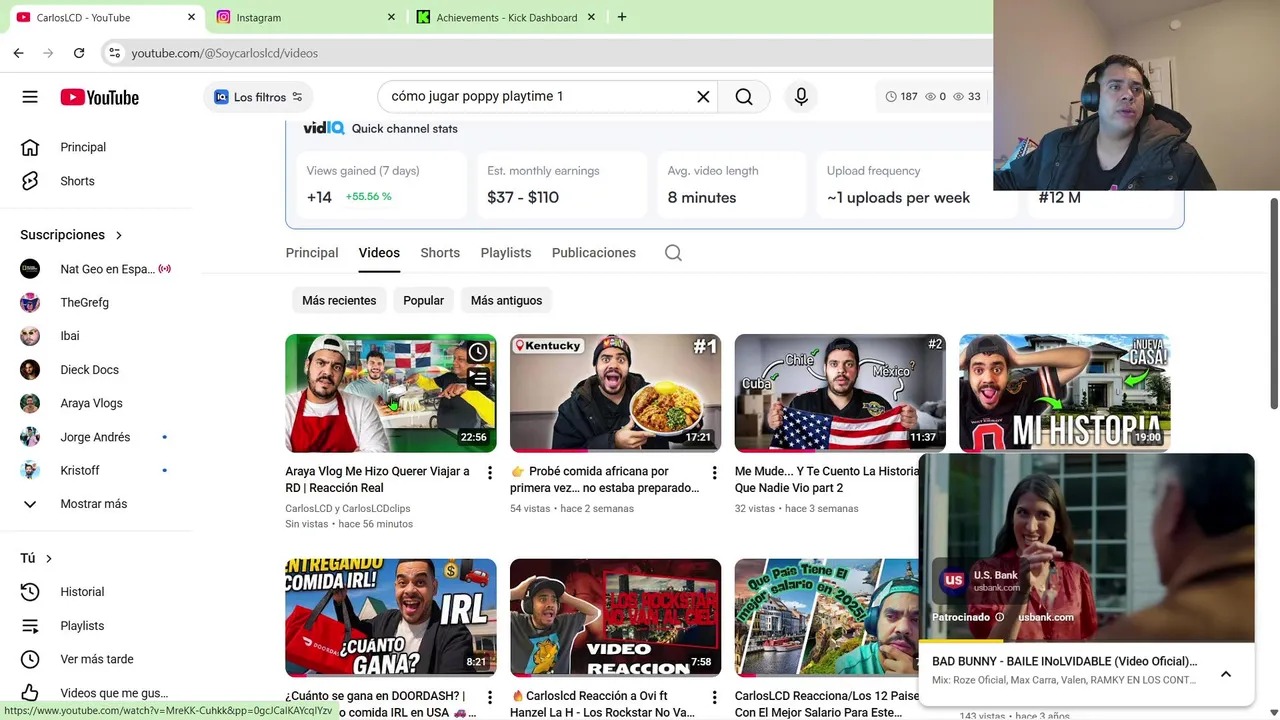Open the YouTube hamburger guide menu

(x=30, y=97)
